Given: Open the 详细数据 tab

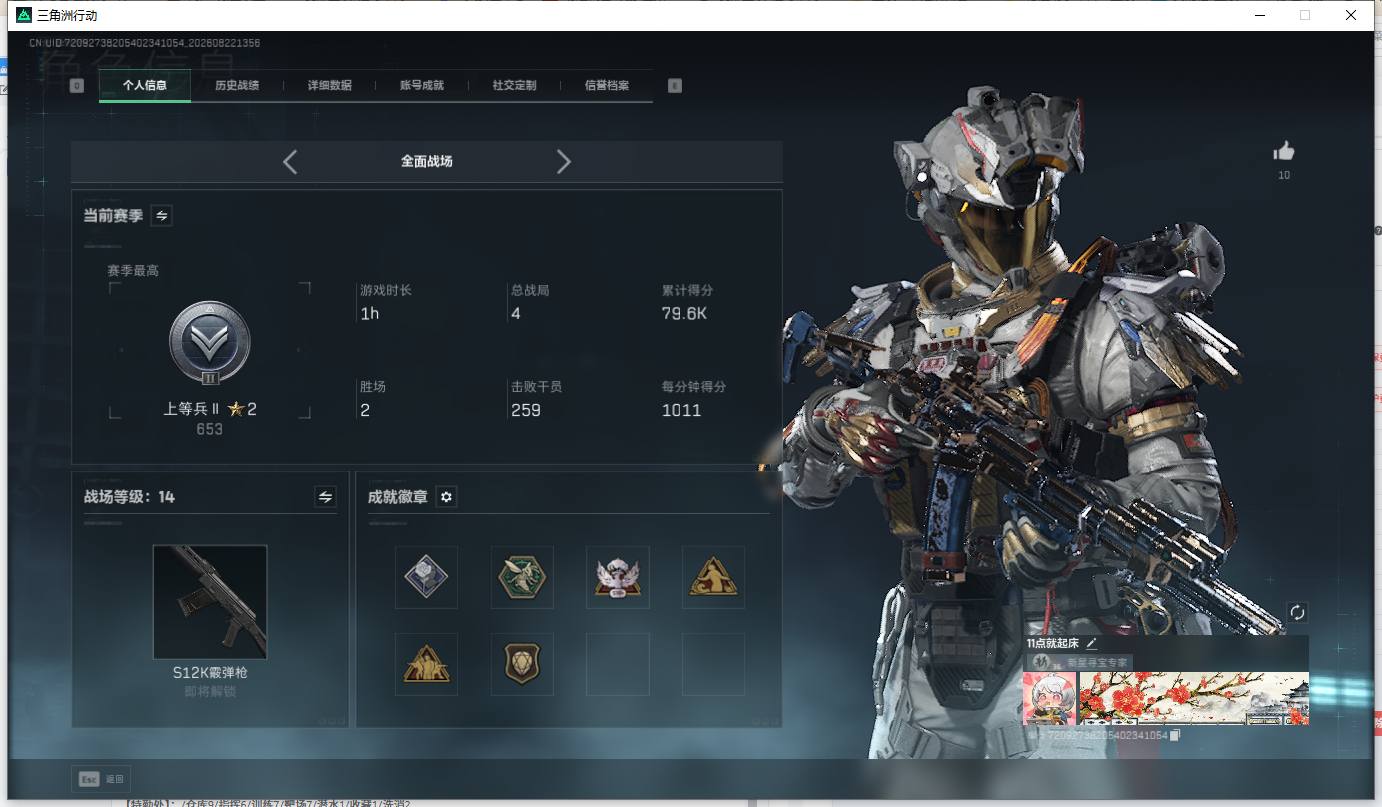Looking at the screenshot, I should [x=330, y=86].
